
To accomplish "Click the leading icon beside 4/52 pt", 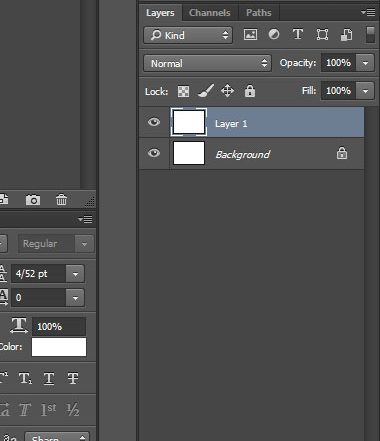I will tap(3, 274).
